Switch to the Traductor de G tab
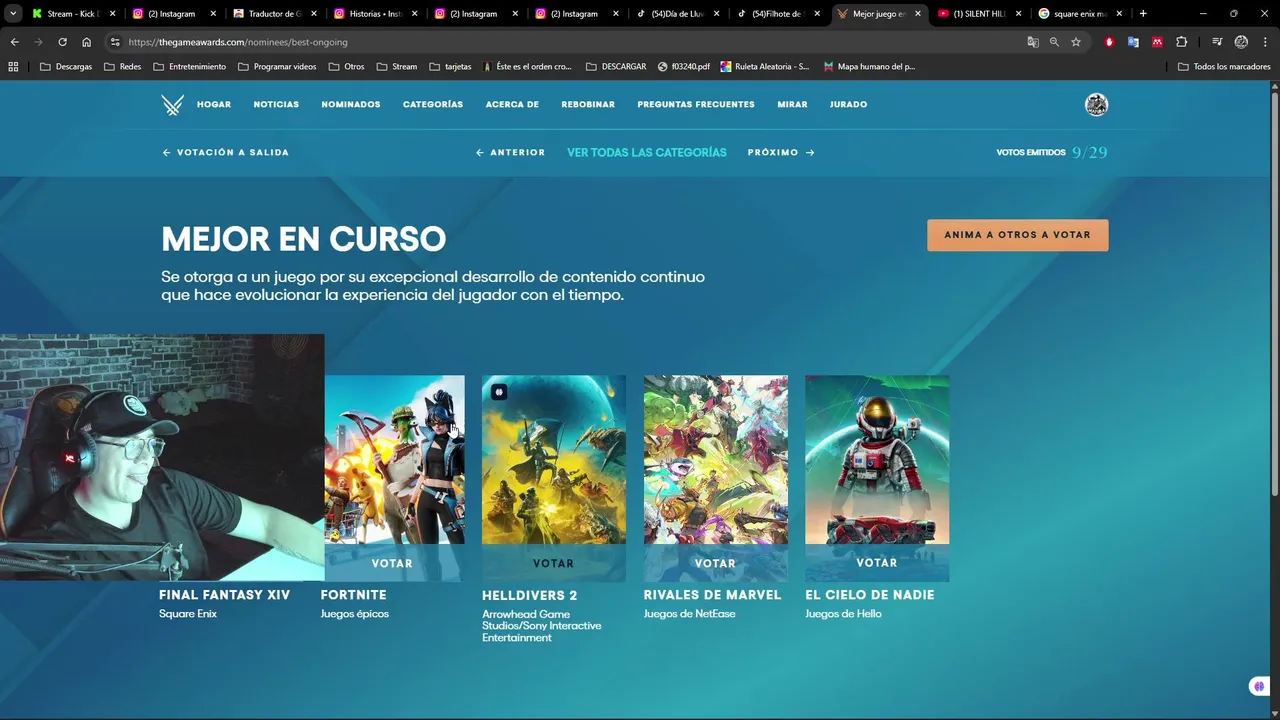1280x720 pixels. point(272,14)
